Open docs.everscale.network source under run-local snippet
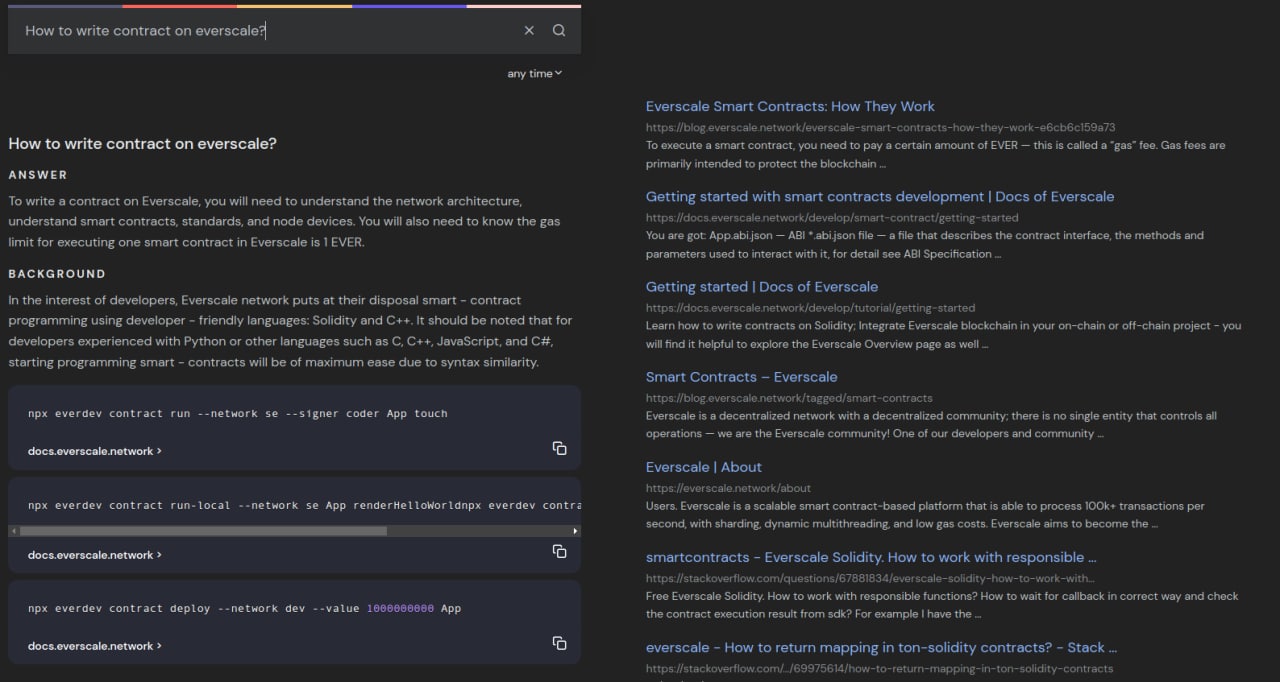The image size is (1280, 682). click(x=94, y=555)
